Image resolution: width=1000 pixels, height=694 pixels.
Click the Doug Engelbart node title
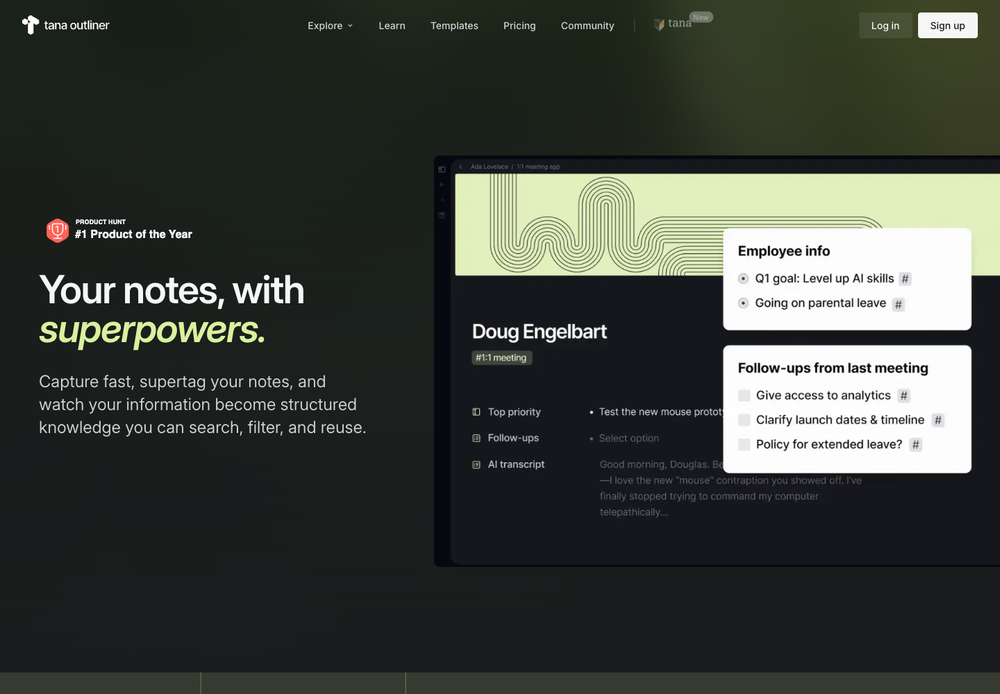(539, 332)
